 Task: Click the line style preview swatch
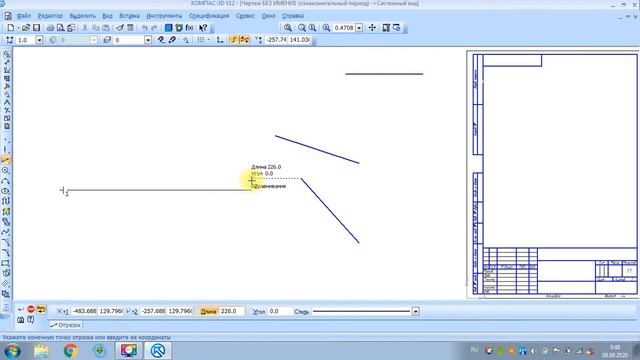(x=361, y=311)
